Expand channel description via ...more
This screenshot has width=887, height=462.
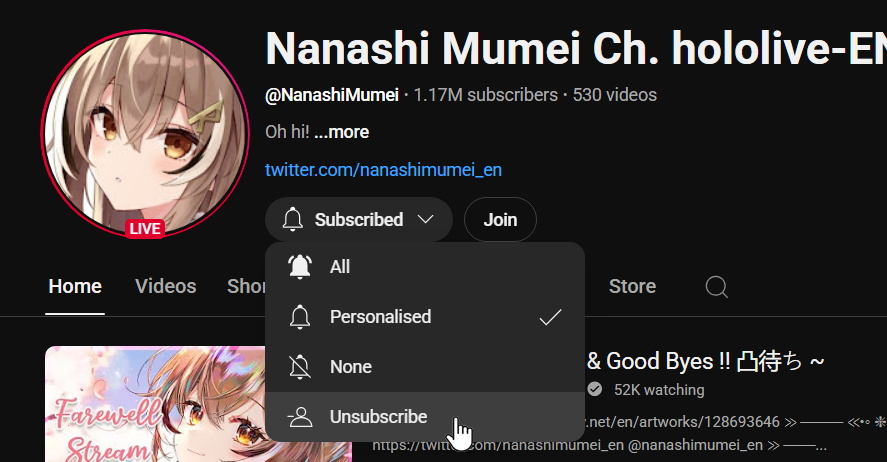(342, 132)
